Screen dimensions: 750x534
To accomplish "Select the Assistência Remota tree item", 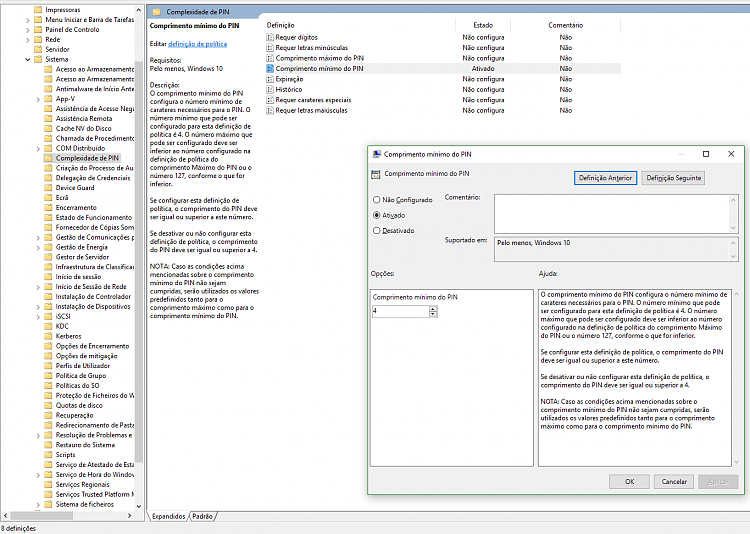I will [x=84, y=119].
